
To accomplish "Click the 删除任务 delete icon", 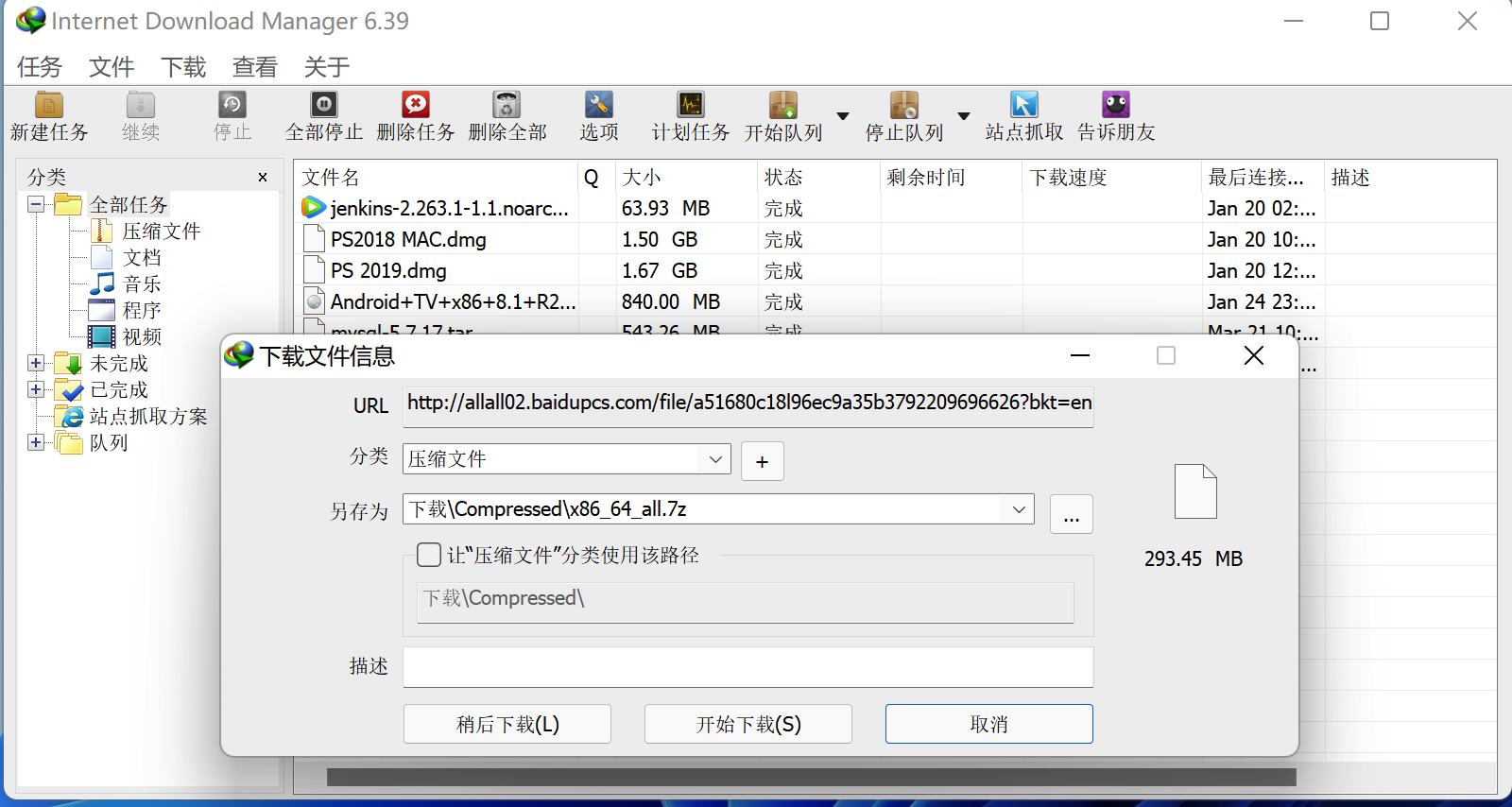I will pos(416,104).
